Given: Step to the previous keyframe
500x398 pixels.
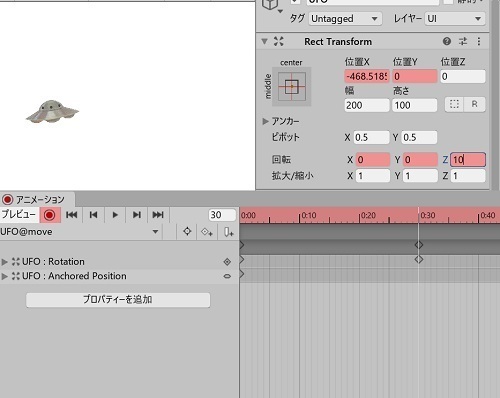Looking at the screenshot, I should click(93, 215).
